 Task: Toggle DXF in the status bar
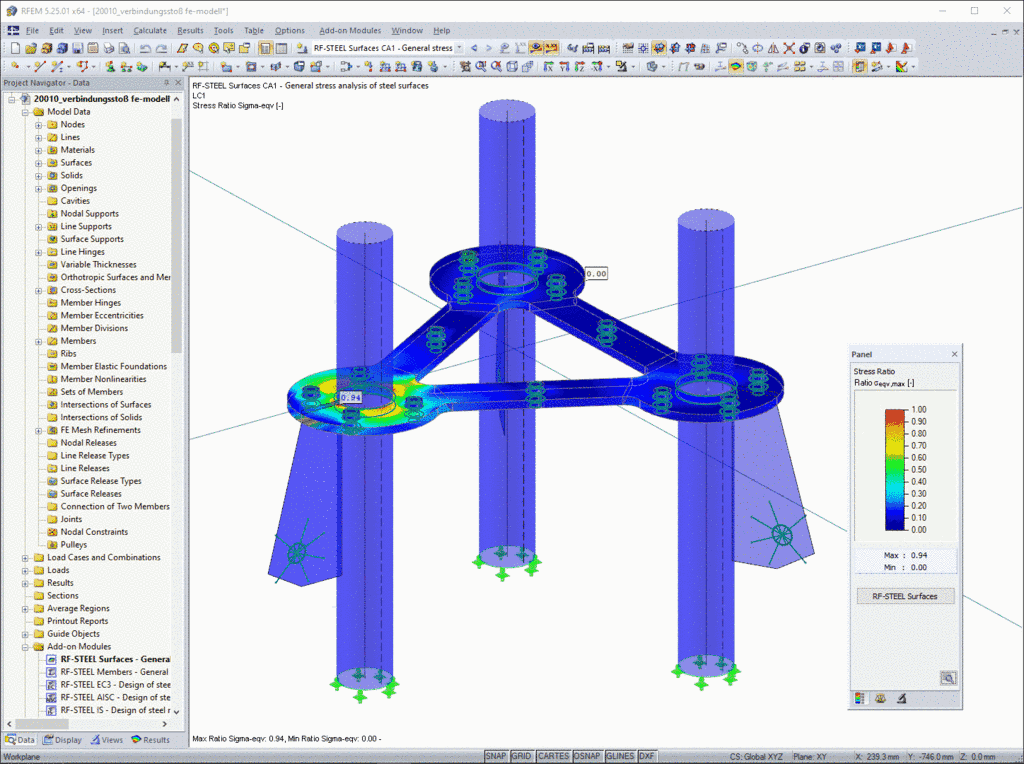coord(647,756)
